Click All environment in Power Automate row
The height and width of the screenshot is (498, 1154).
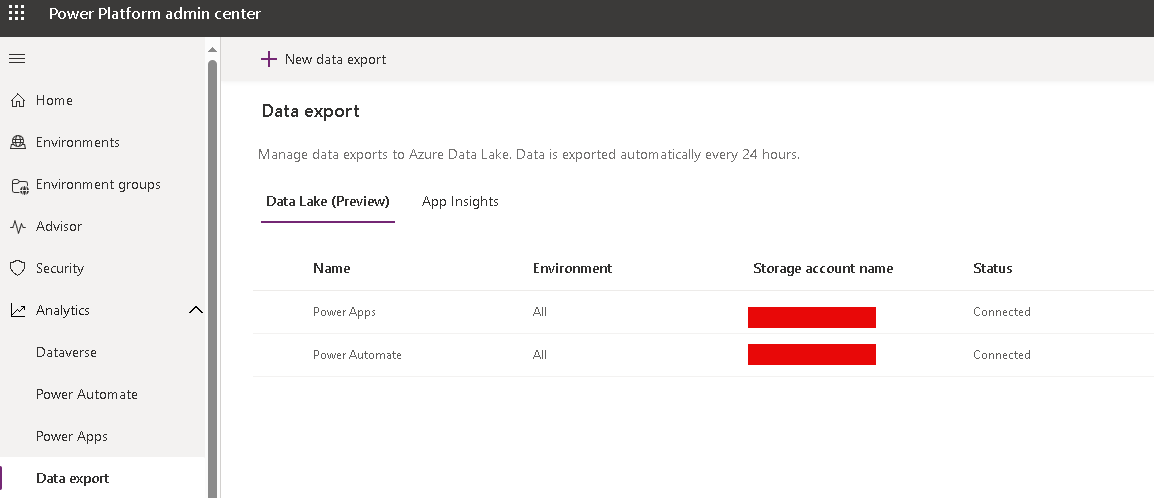pos(539,355)
